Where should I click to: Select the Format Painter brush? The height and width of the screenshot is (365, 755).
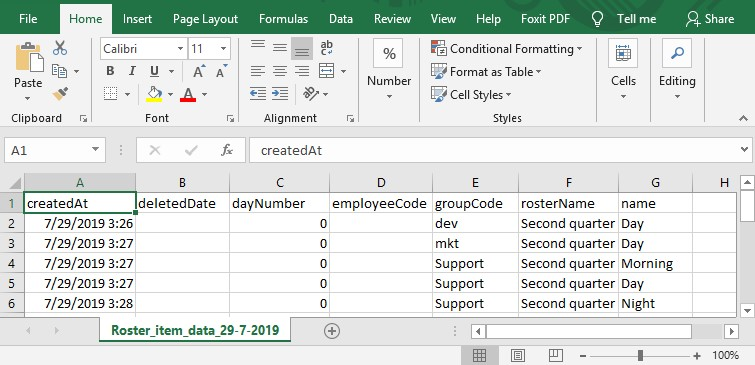click(x=60, y=93)
